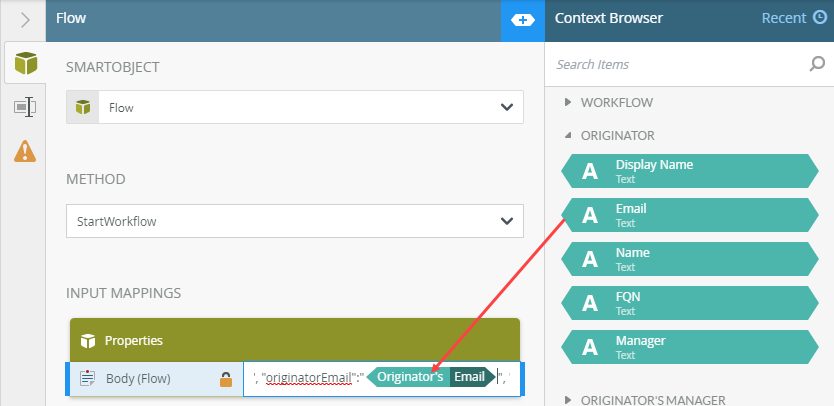Select the properties text-field sidebar icon
The width and height of the screenshot is (834, 406).
click(24, 107)
